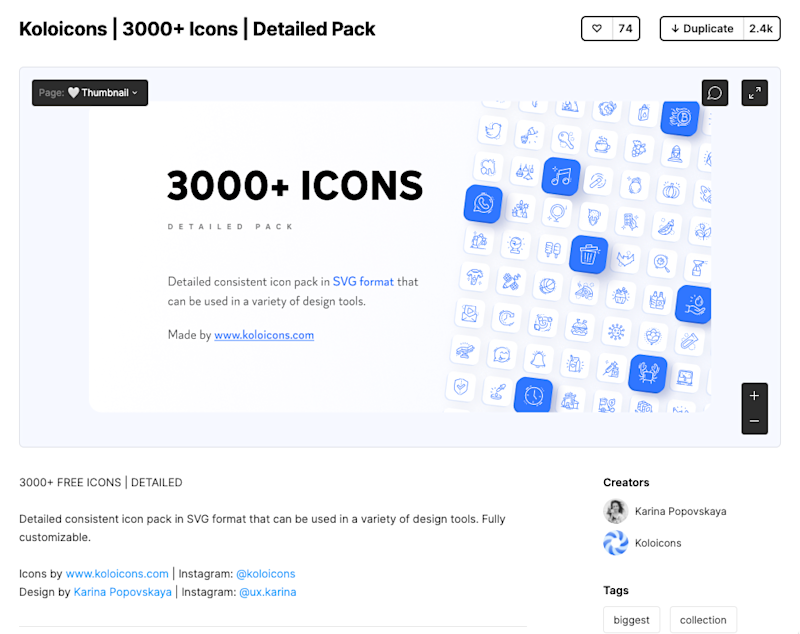The width and height of the screenshot is (800, 634).
Task: Zoom out with the minus button
Action: (x=755, y=421)
